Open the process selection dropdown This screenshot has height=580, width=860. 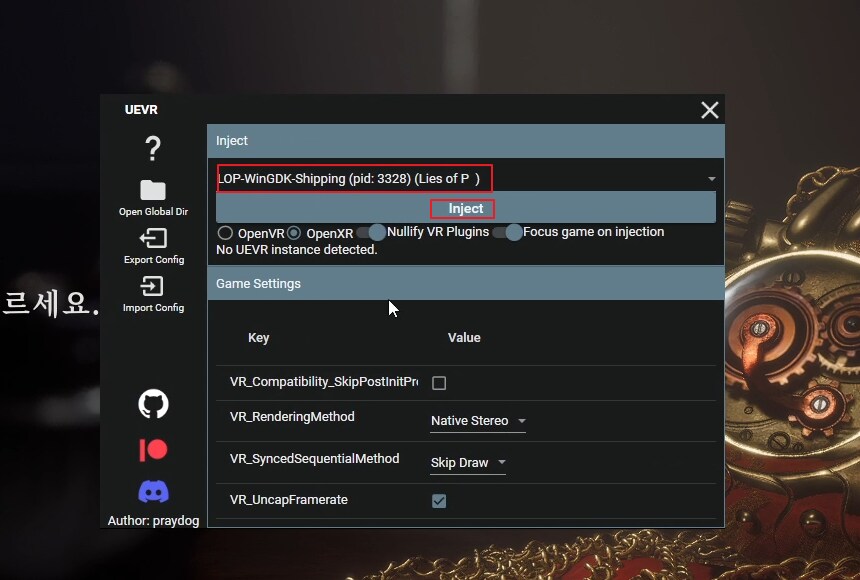coord(465,179)
